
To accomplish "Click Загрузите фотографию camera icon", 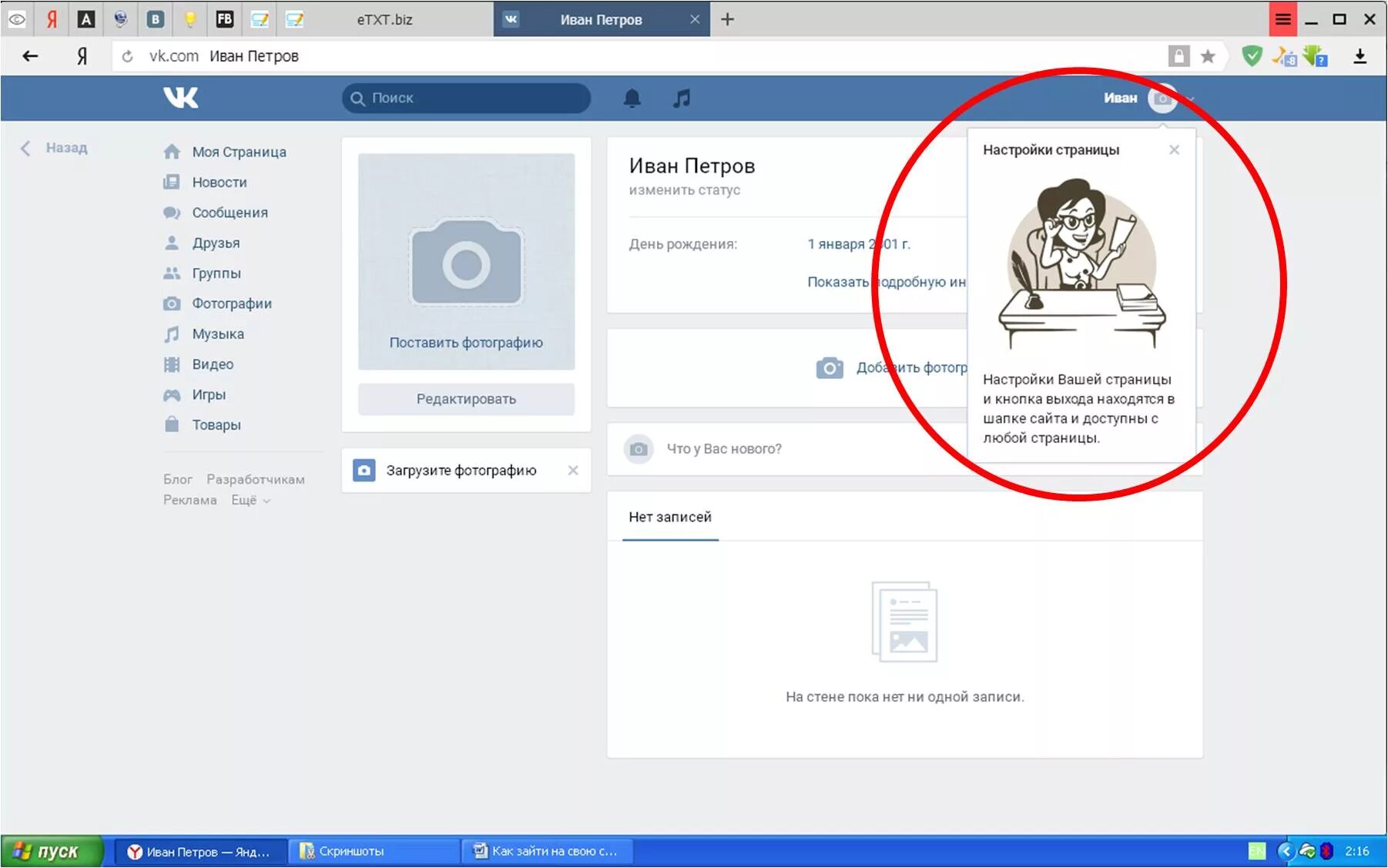I will click(x=364, y=471).
